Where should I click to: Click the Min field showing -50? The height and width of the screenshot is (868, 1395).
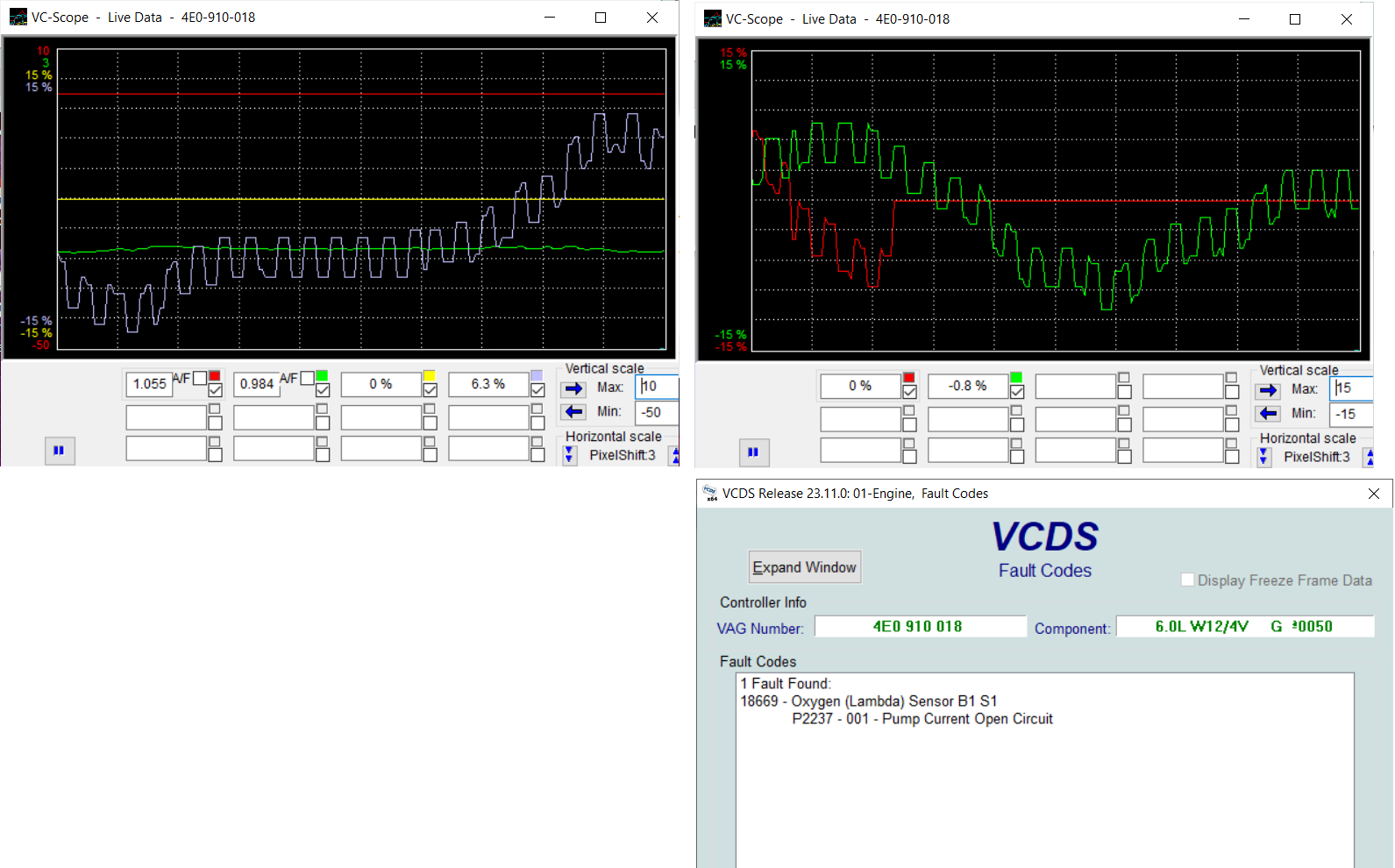657,412
